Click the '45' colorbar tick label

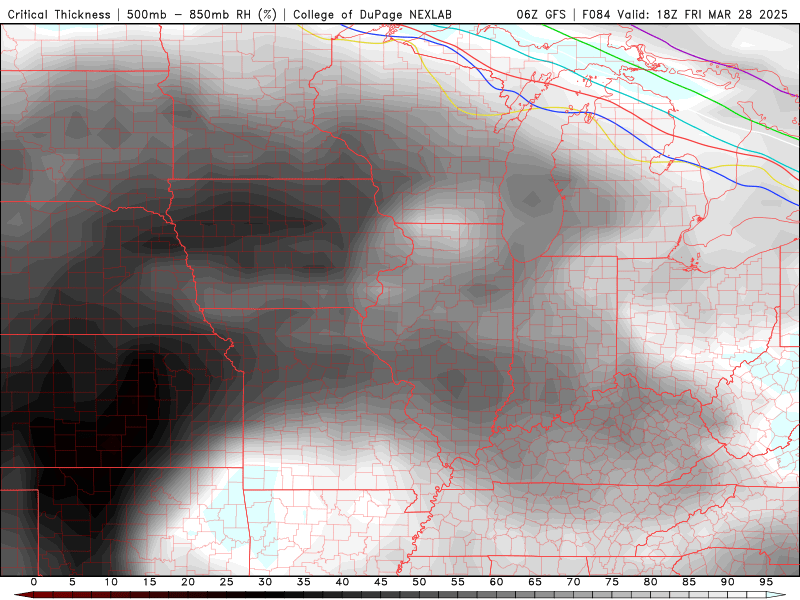pos(381,582)
